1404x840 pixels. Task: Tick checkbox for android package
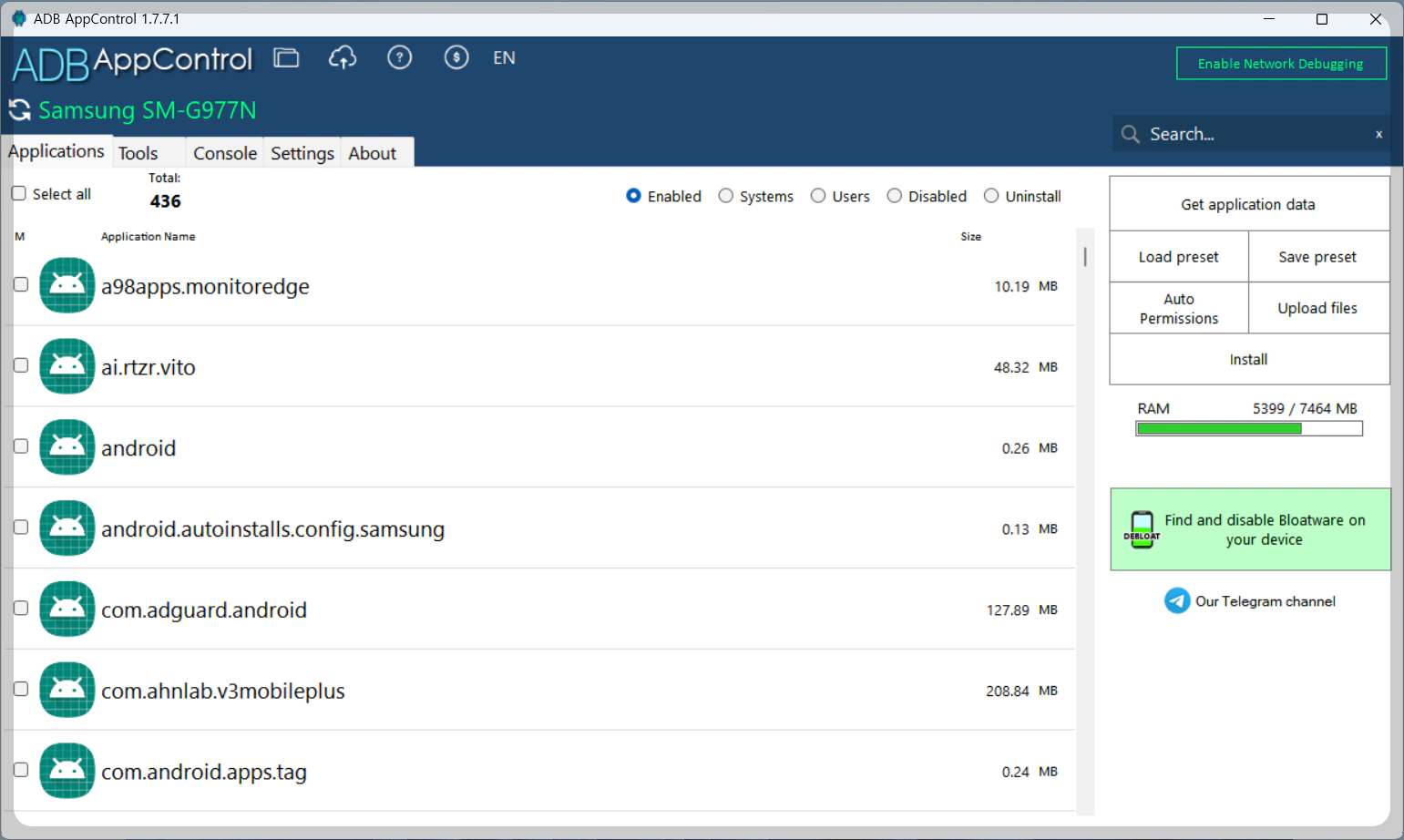coord(21,446)
